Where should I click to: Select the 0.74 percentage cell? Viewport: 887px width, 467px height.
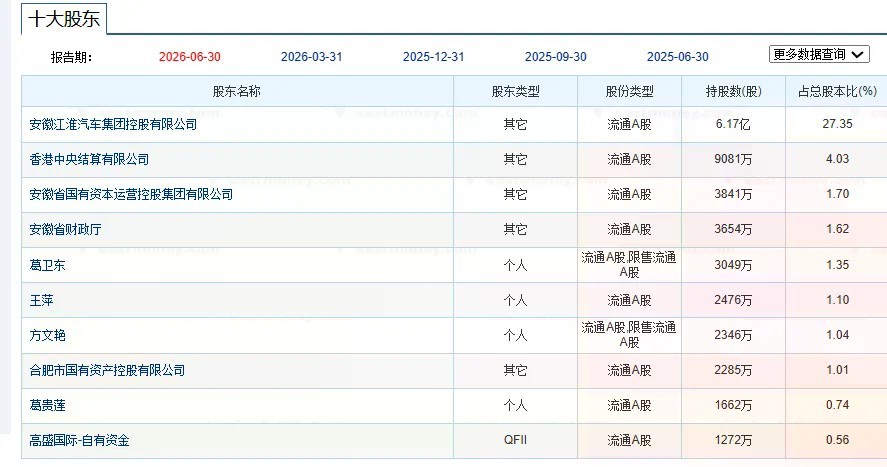tap(837, 405)
